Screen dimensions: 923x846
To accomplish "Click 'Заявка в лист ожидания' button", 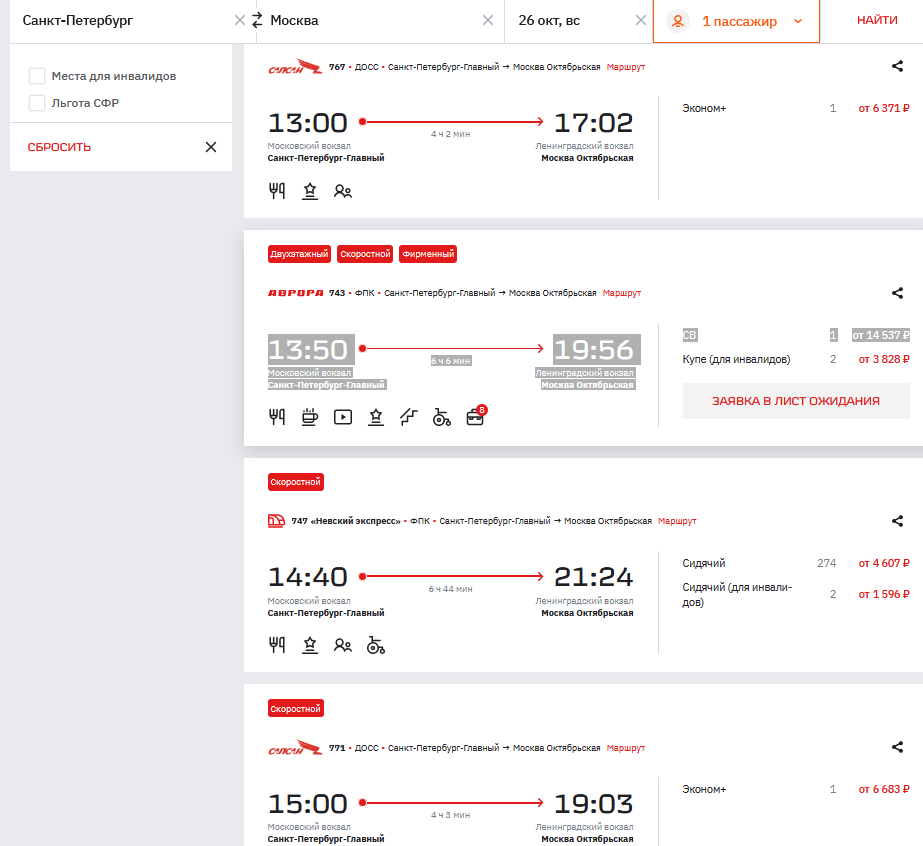I will [795, 401].
